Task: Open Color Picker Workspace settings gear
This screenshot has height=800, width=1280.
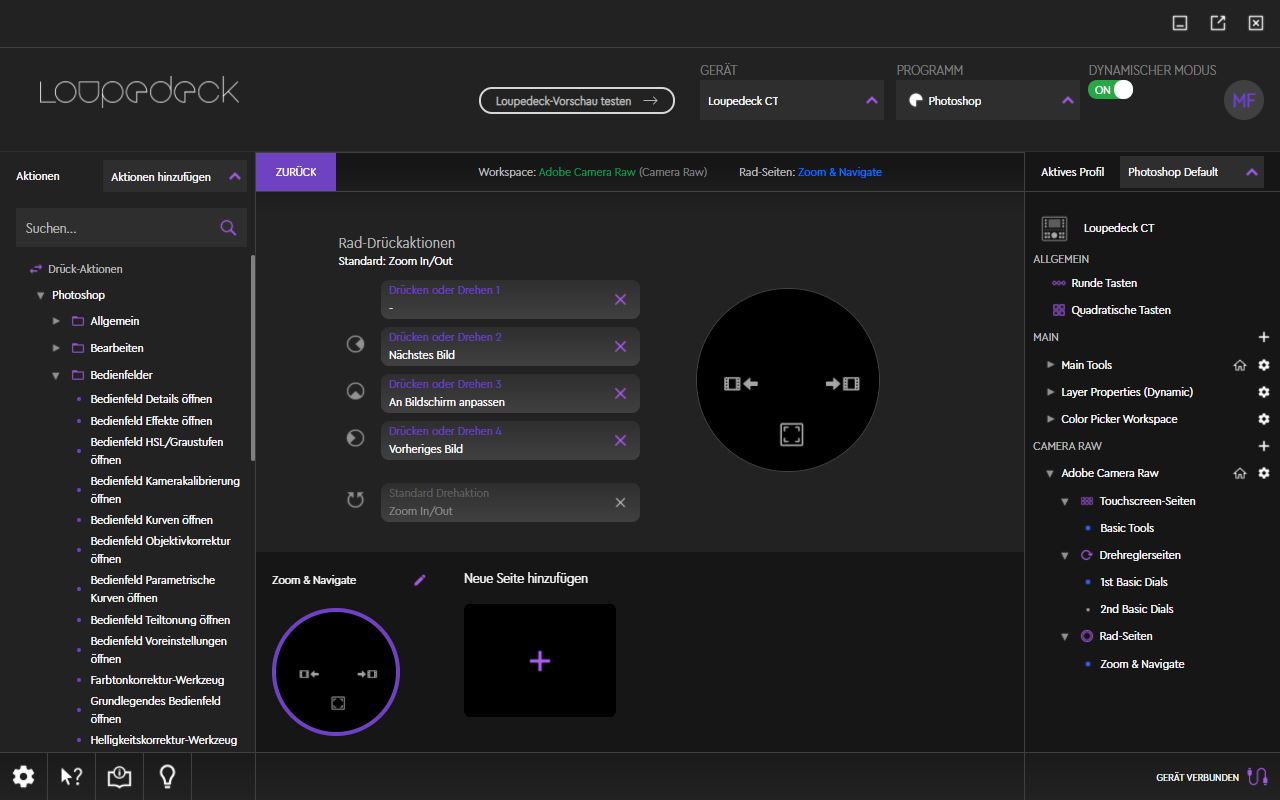Action: (x=1263, y=419)
